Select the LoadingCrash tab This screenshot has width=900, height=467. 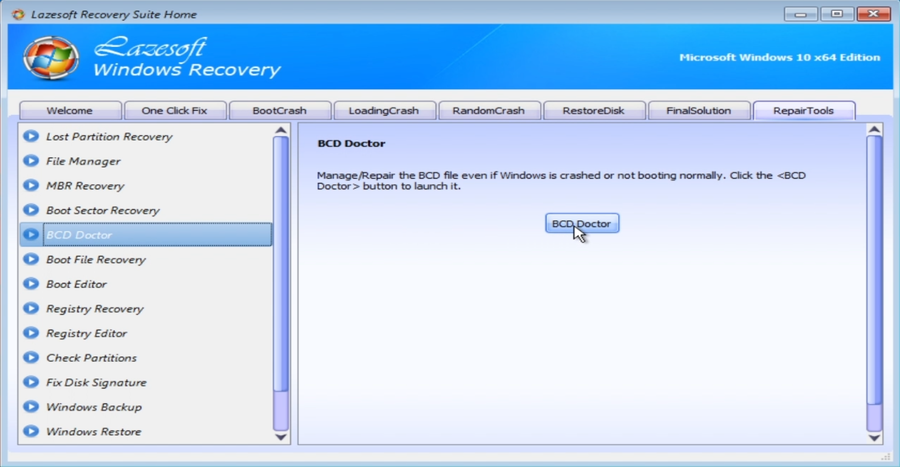[x=384, y=111]
